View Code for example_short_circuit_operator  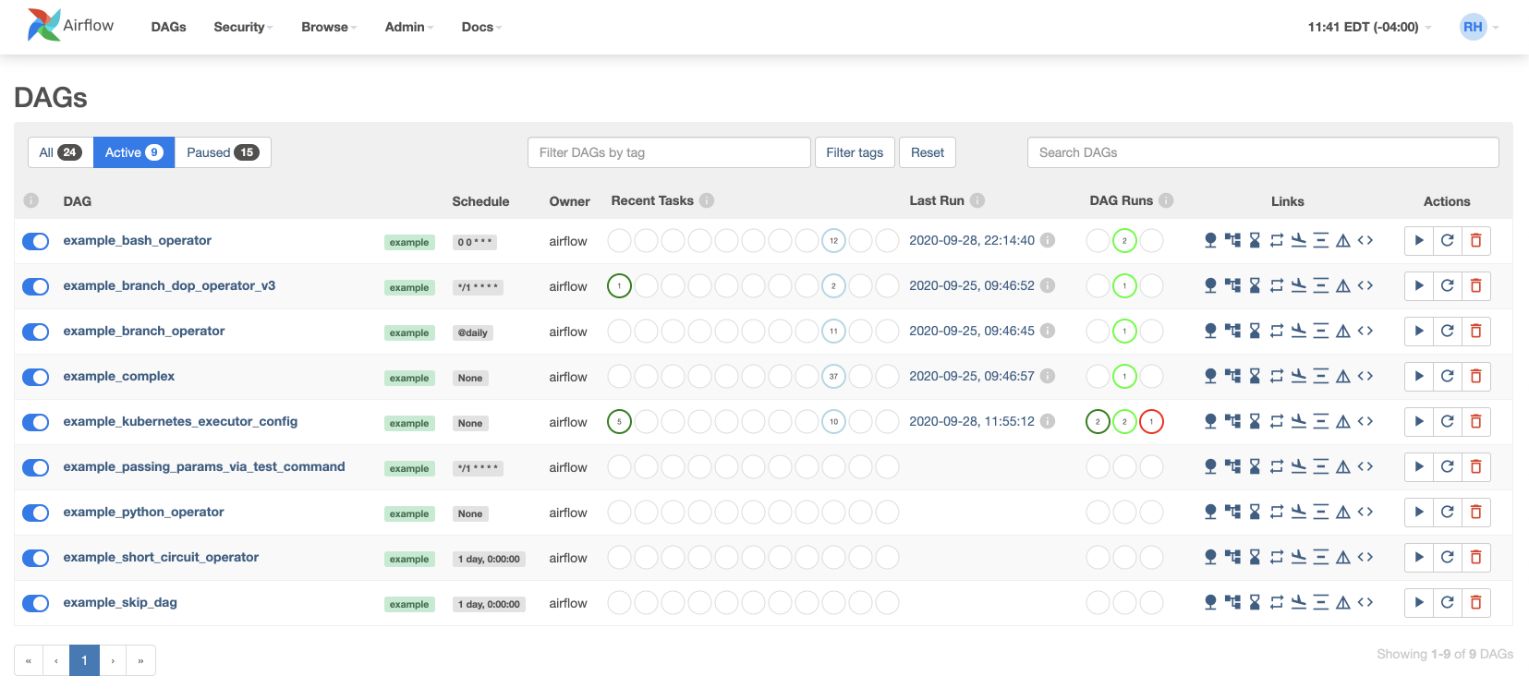[1365, 557]
